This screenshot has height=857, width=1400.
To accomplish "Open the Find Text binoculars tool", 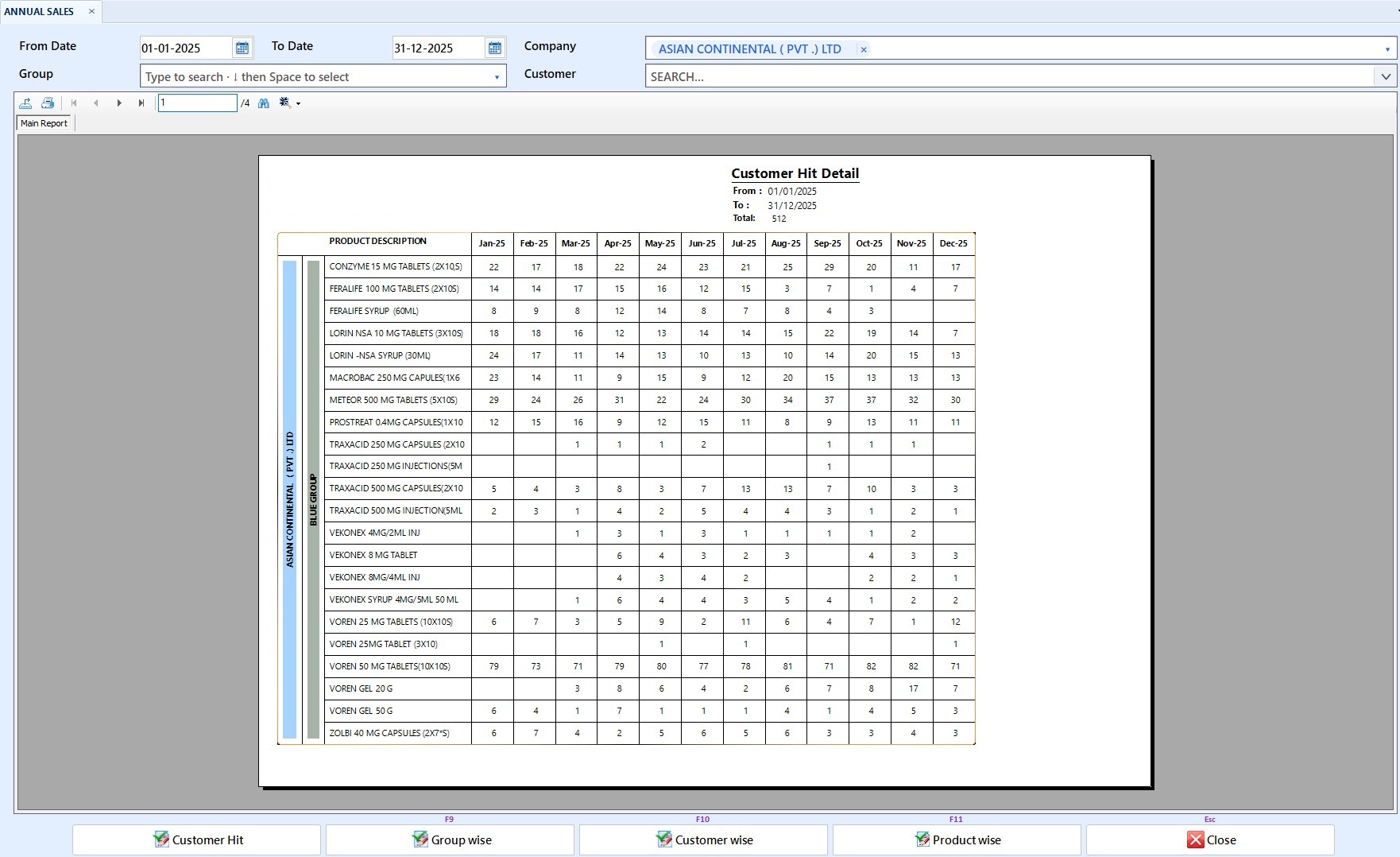I will click(264, 103).
